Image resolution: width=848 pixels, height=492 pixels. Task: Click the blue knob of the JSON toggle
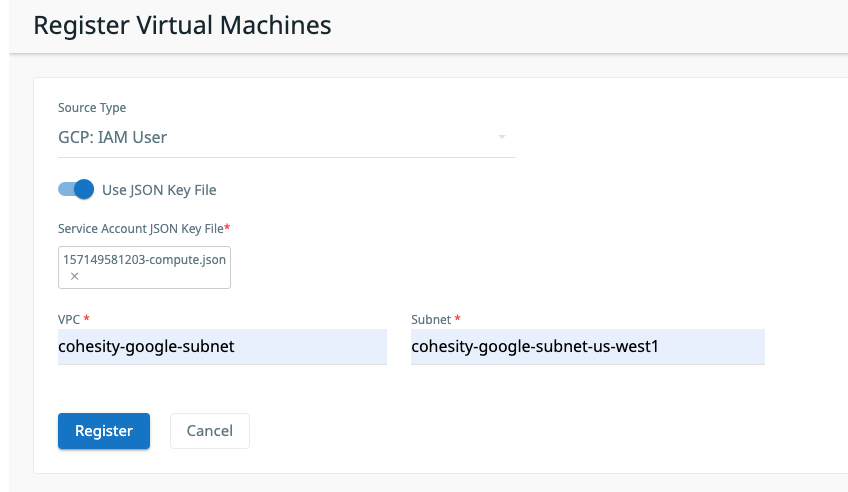point(84,189)
